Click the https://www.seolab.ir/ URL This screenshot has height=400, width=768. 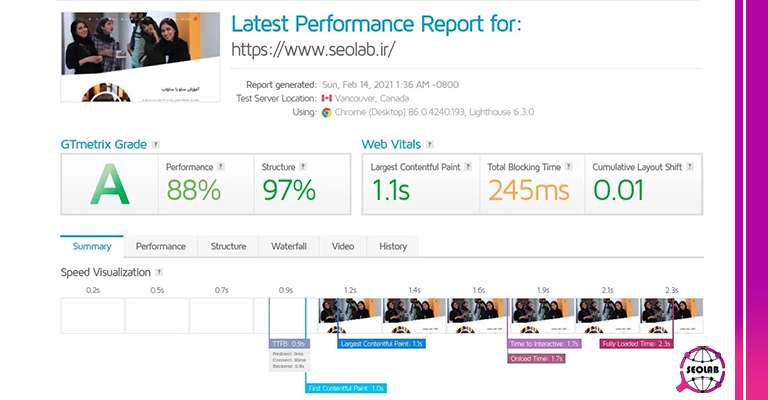313,49
